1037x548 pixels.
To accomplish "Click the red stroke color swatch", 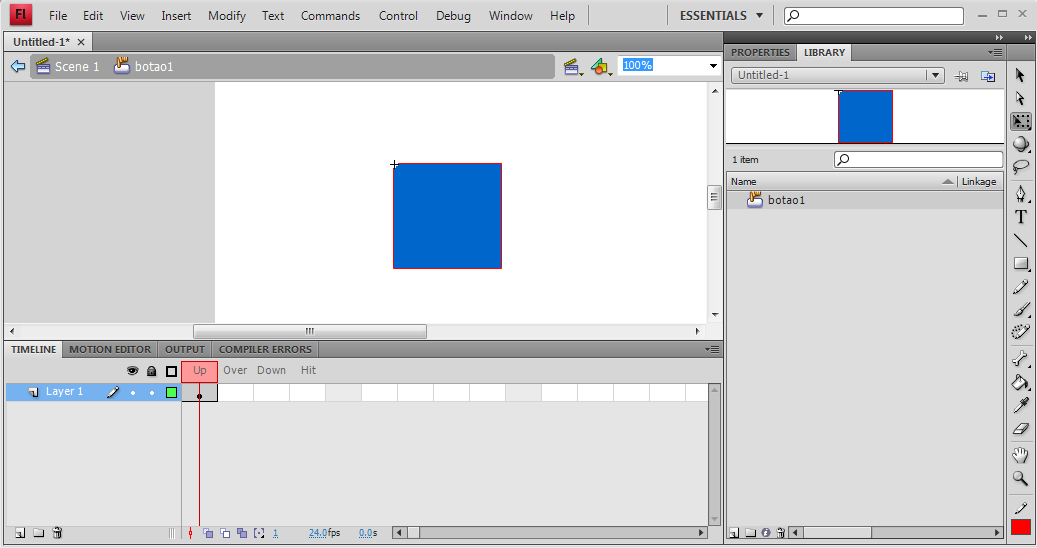I will click(x=1020, y=527).
